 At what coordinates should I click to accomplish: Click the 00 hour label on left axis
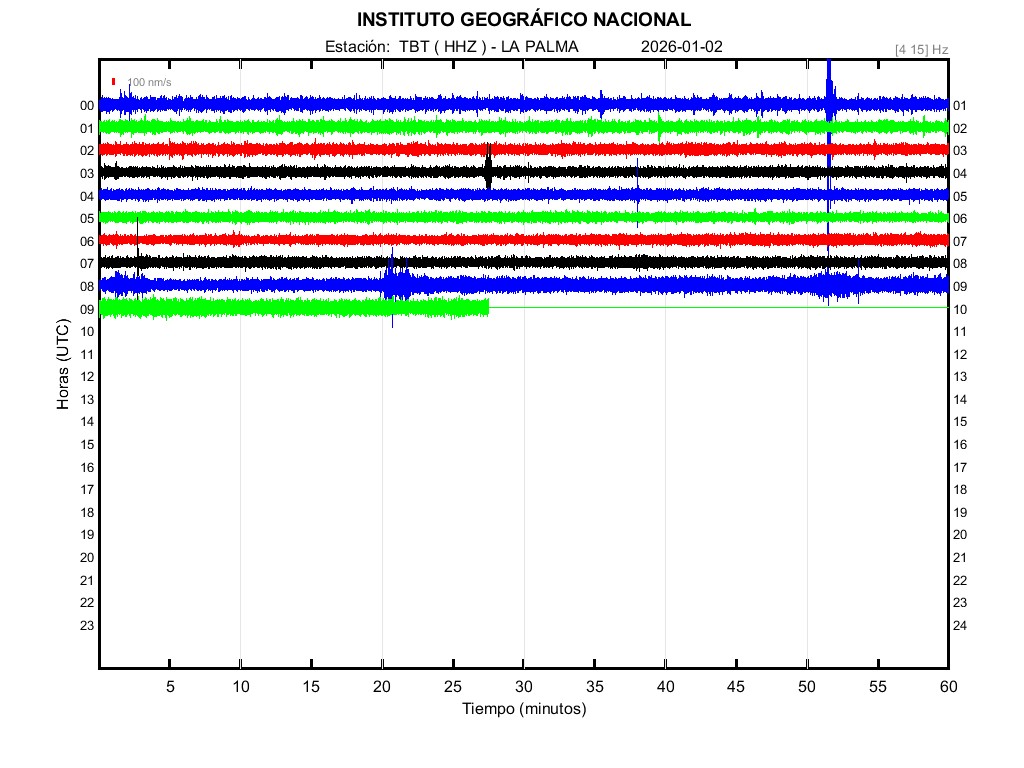click(87, 106)
